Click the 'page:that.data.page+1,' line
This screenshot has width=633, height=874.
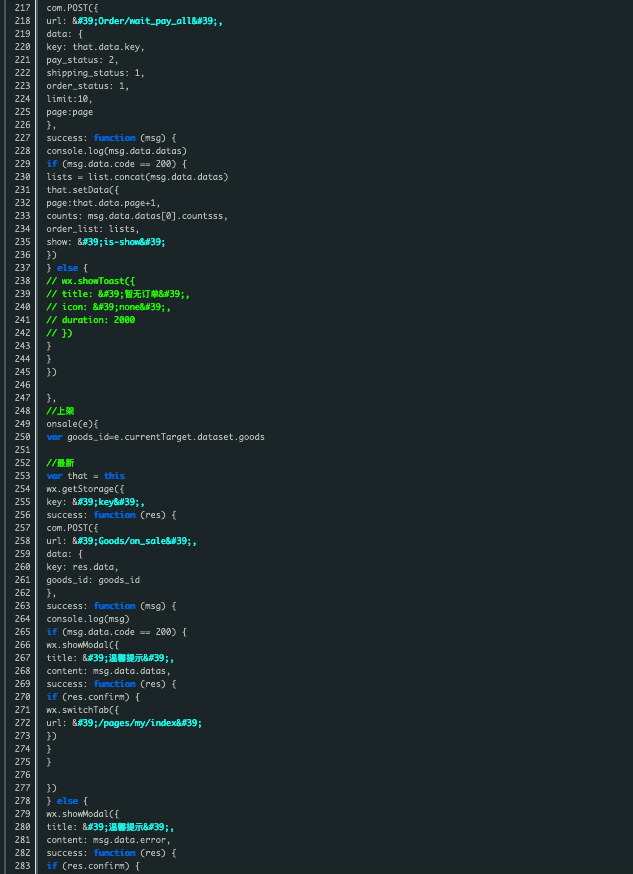point(103,203)
